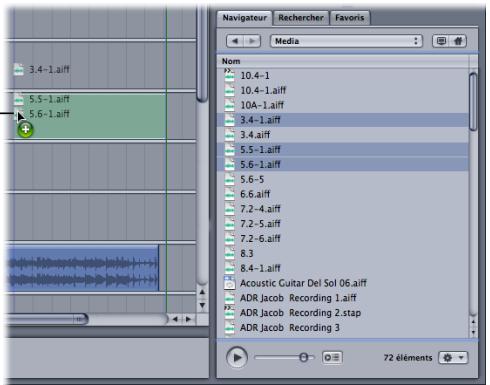Select 3.4-1.aiff in the browser list
This screenshot has height=385, width=490.
point(343,120)
